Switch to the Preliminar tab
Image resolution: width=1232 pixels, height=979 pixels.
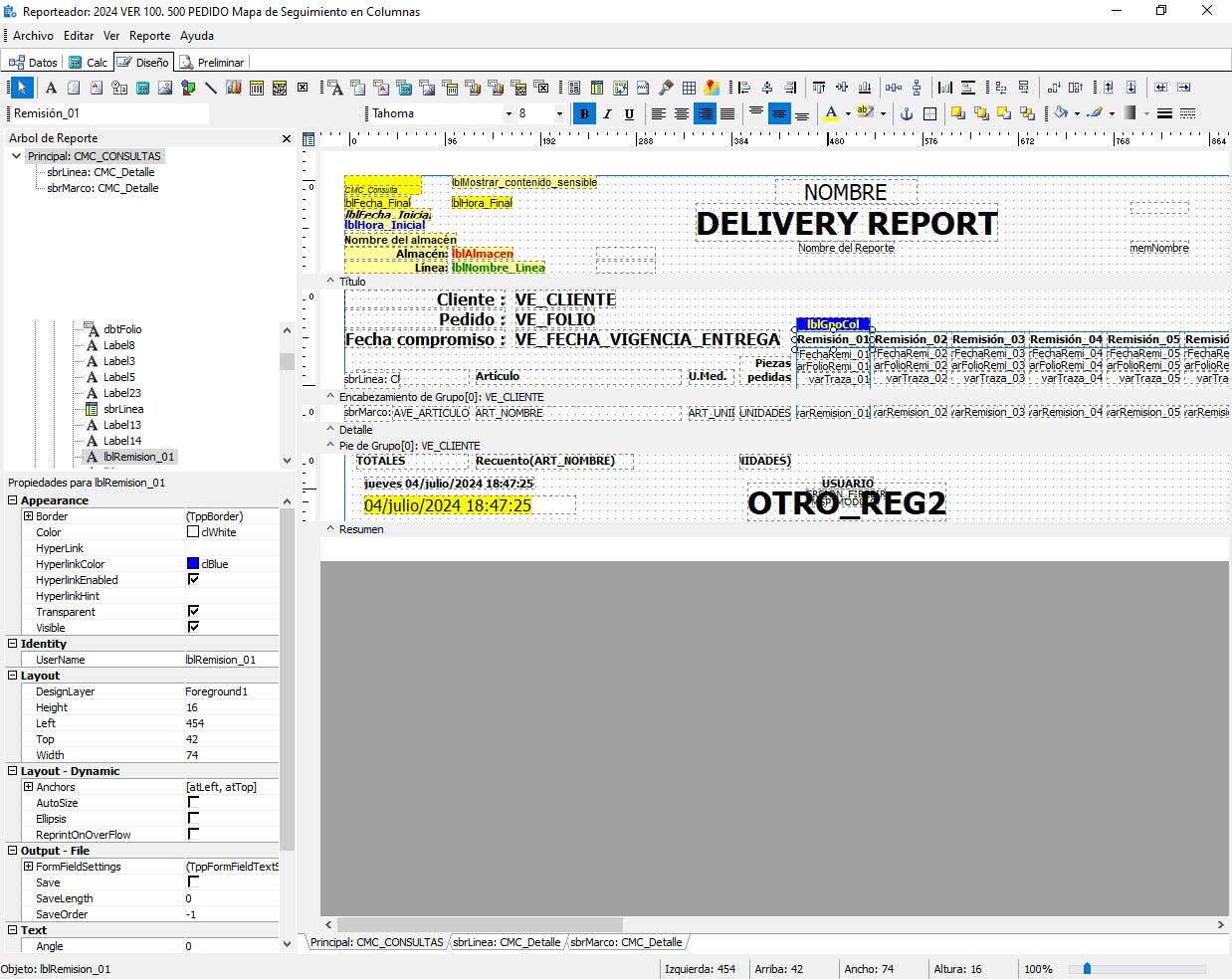pyautogui.click(x=212, y=62)
